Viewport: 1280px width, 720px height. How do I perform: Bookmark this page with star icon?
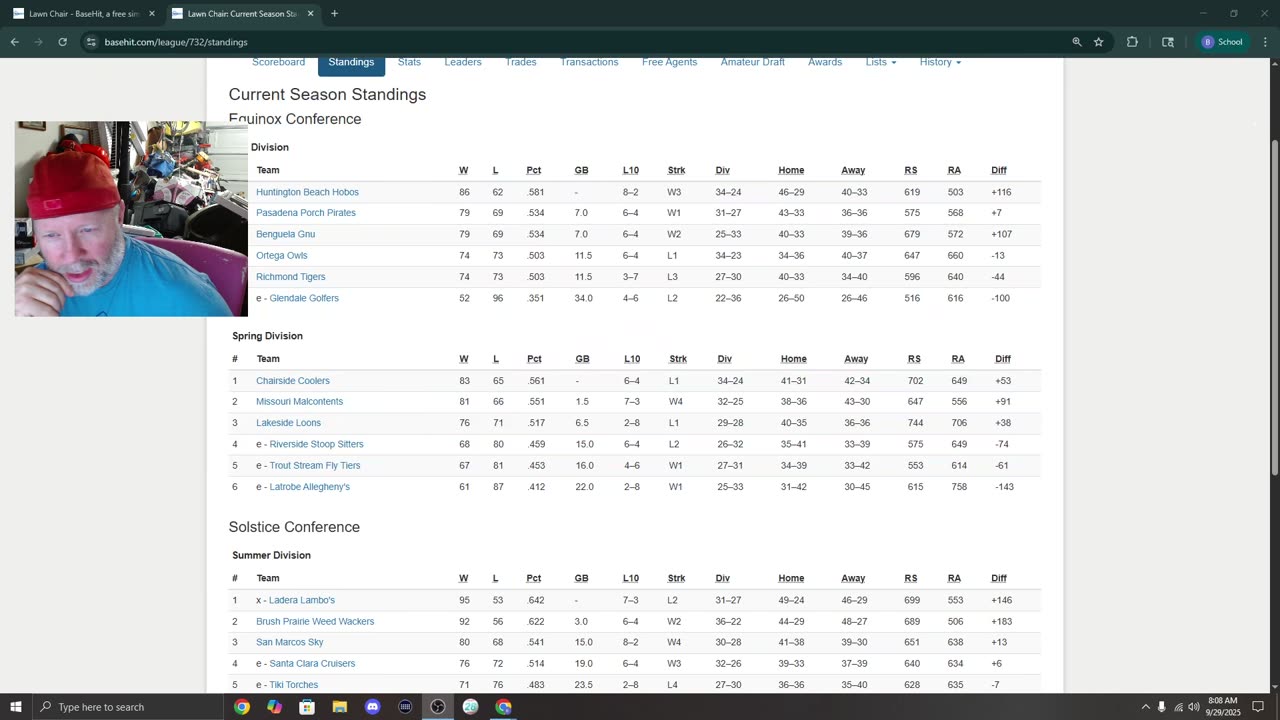(x=1099, y=42)
